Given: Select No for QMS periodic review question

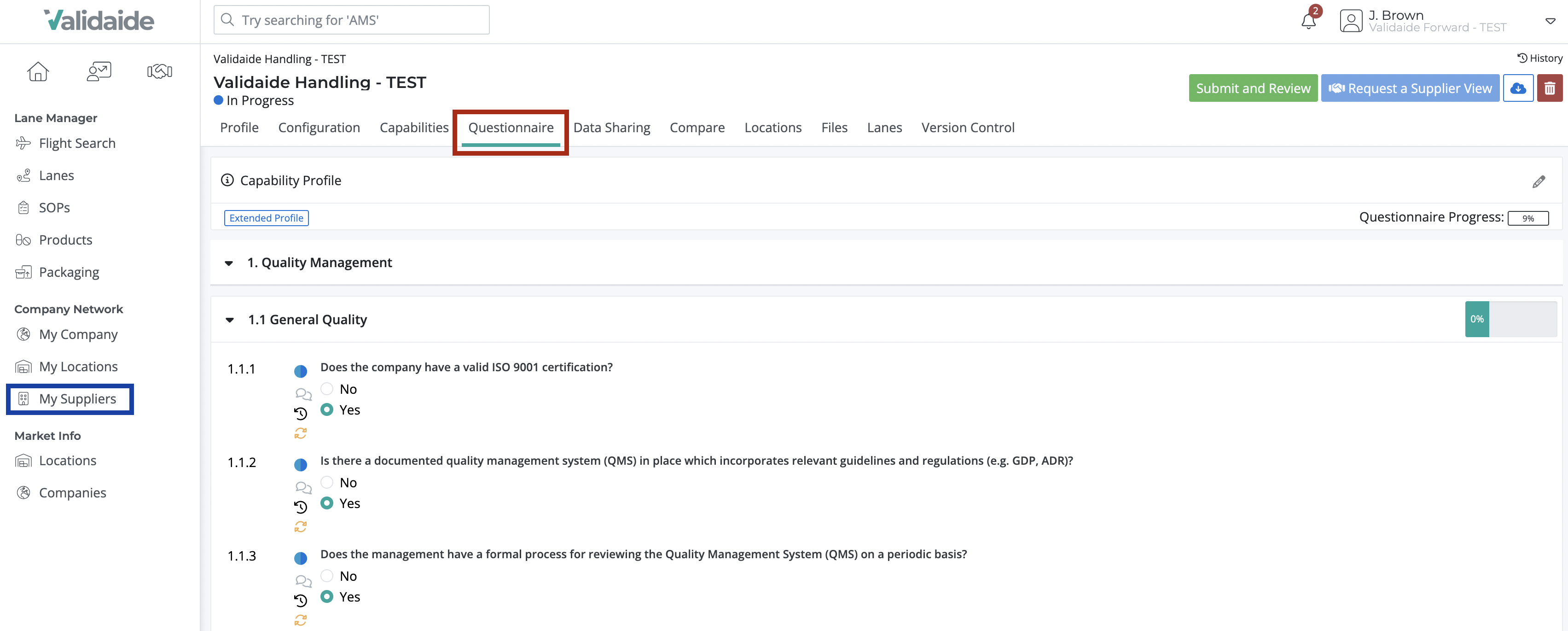Looking at the screenshot, I should point(327,576).
